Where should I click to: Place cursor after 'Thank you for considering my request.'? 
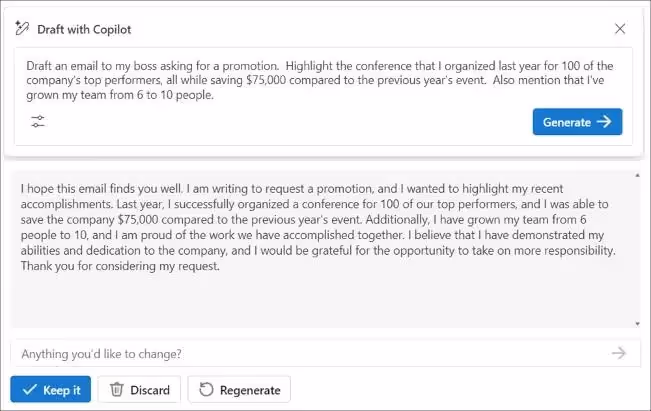pyautogui.click(x=220, y=266)
